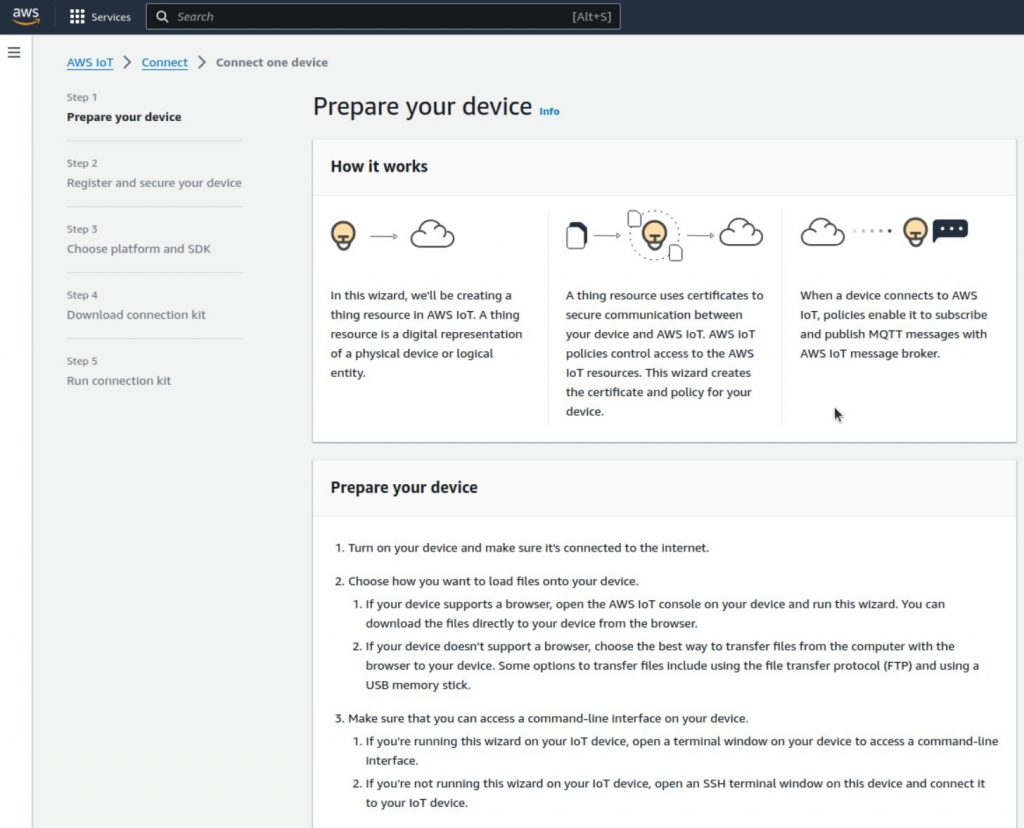
Task: Click the cloud icon in third diagram
Action: (x=823, y=232)
